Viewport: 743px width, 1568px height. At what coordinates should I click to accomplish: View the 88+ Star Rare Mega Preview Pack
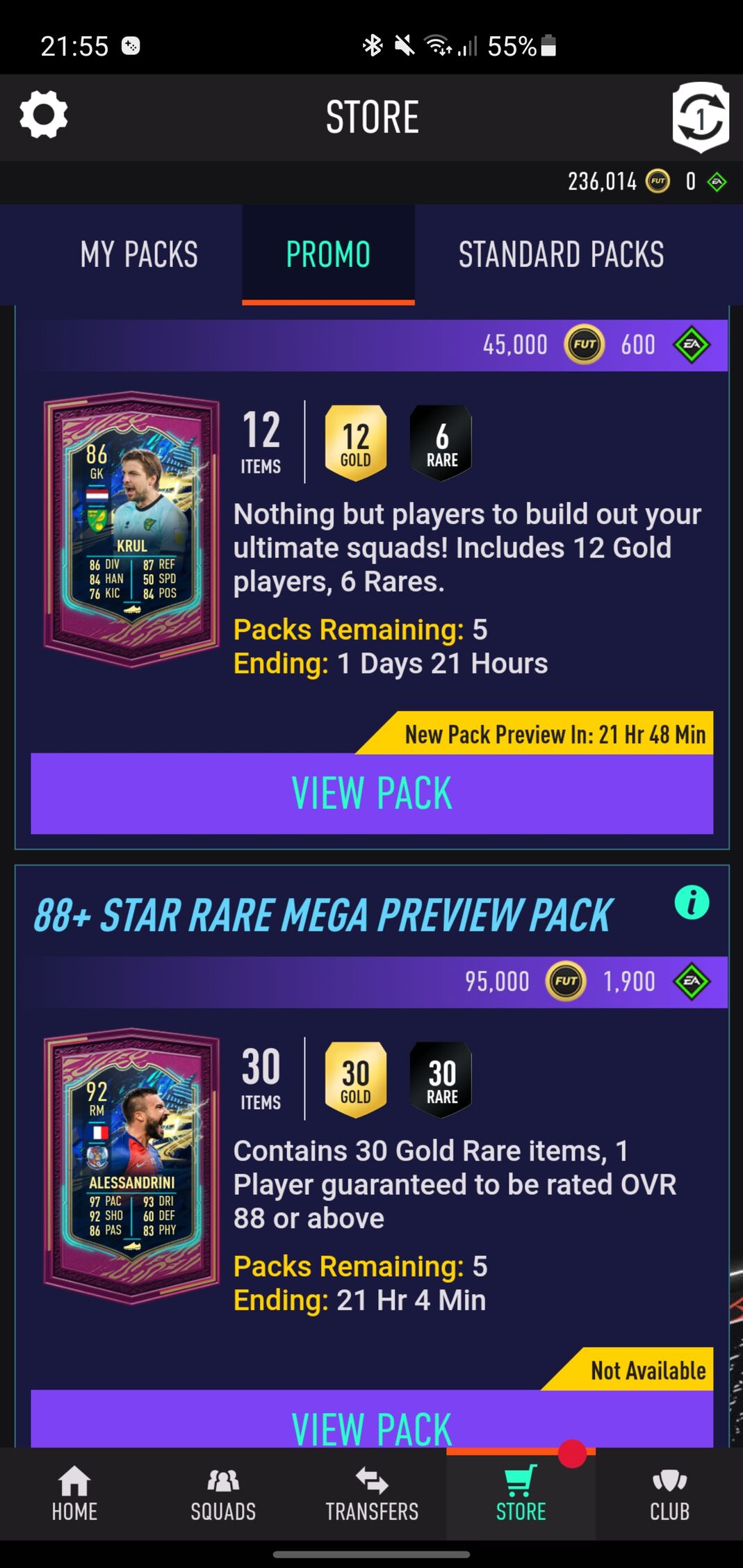click(x=372, y=1419)
